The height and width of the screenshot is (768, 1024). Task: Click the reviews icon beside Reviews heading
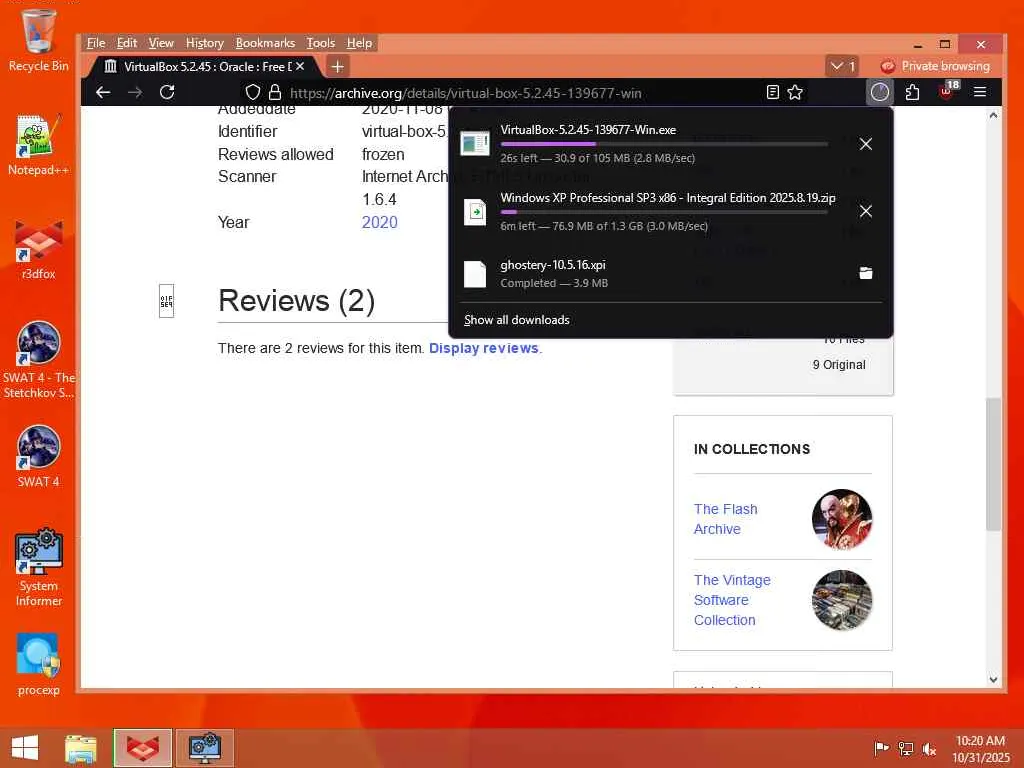click(x=167, y=301)
